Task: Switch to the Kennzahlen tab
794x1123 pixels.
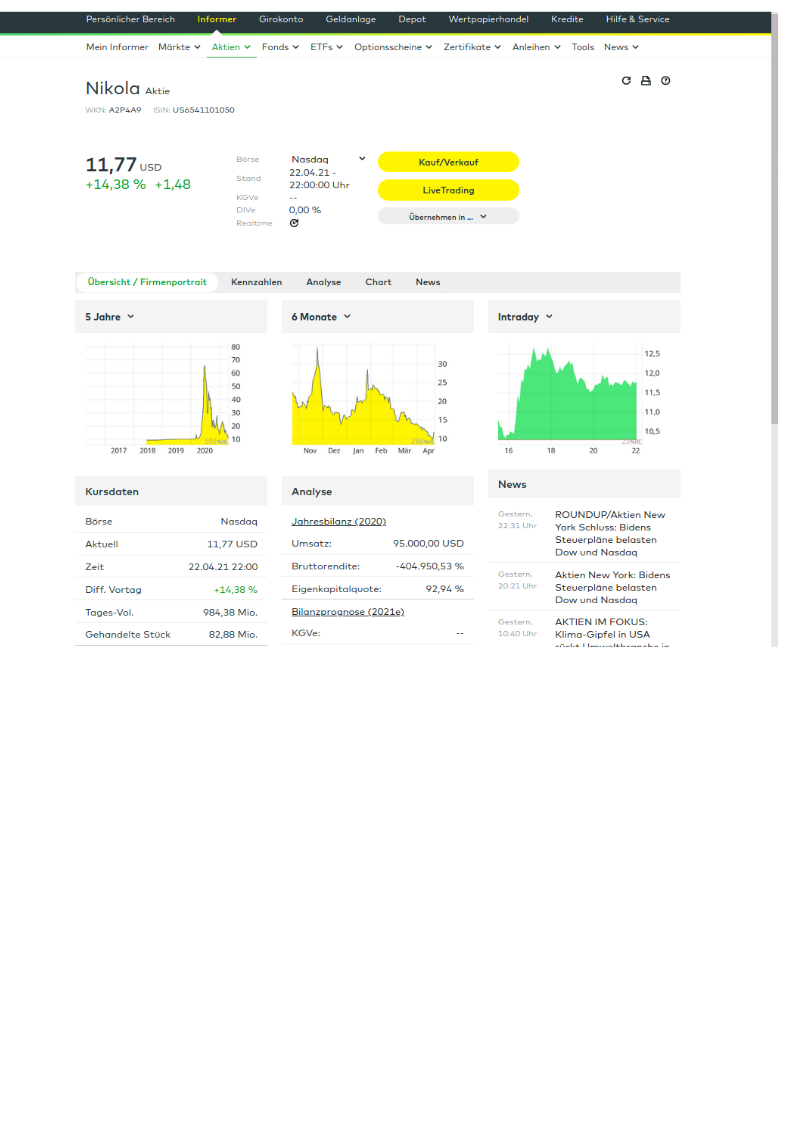Action: (x=256, y=282)
